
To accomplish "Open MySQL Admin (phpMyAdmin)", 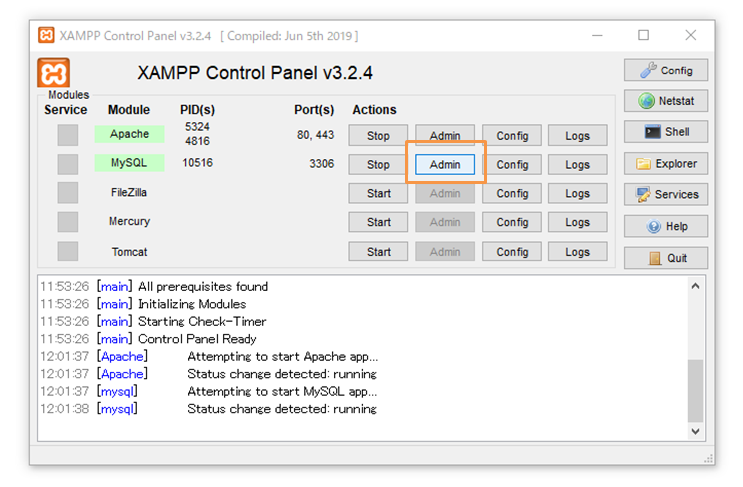I will tap(445, 164).
